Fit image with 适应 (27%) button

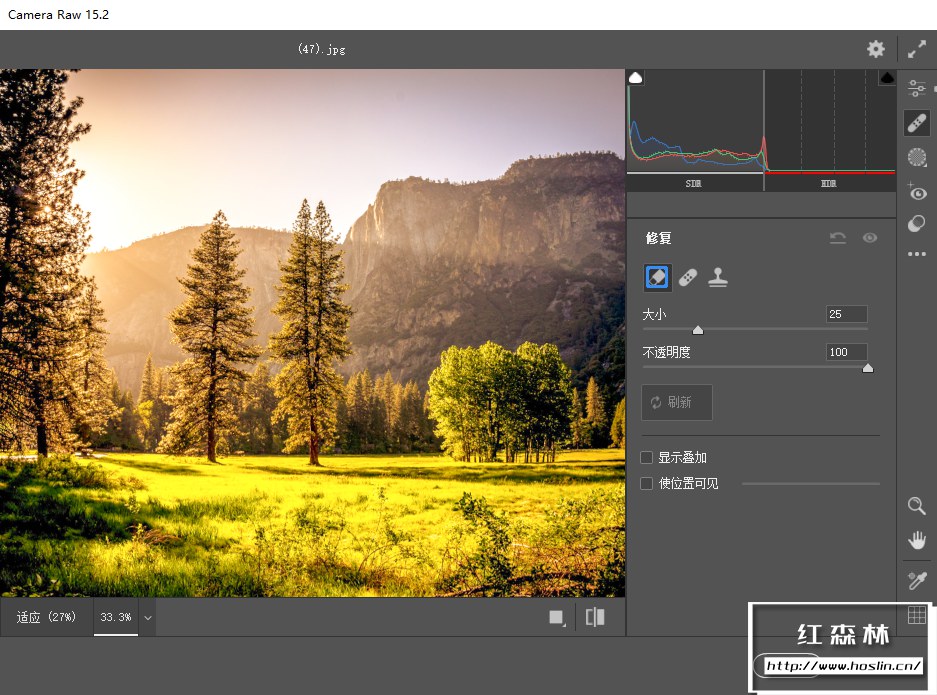[x=46, y=617]
